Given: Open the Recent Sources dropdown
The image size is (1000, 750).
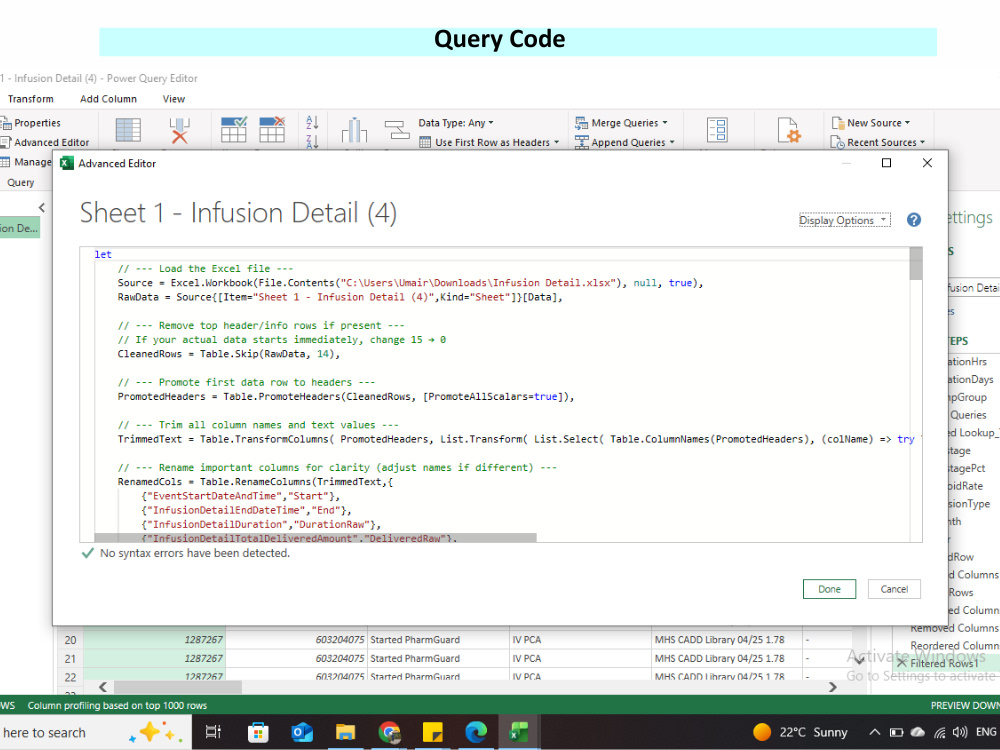Looking at the screenshot, I should point(878,143).
